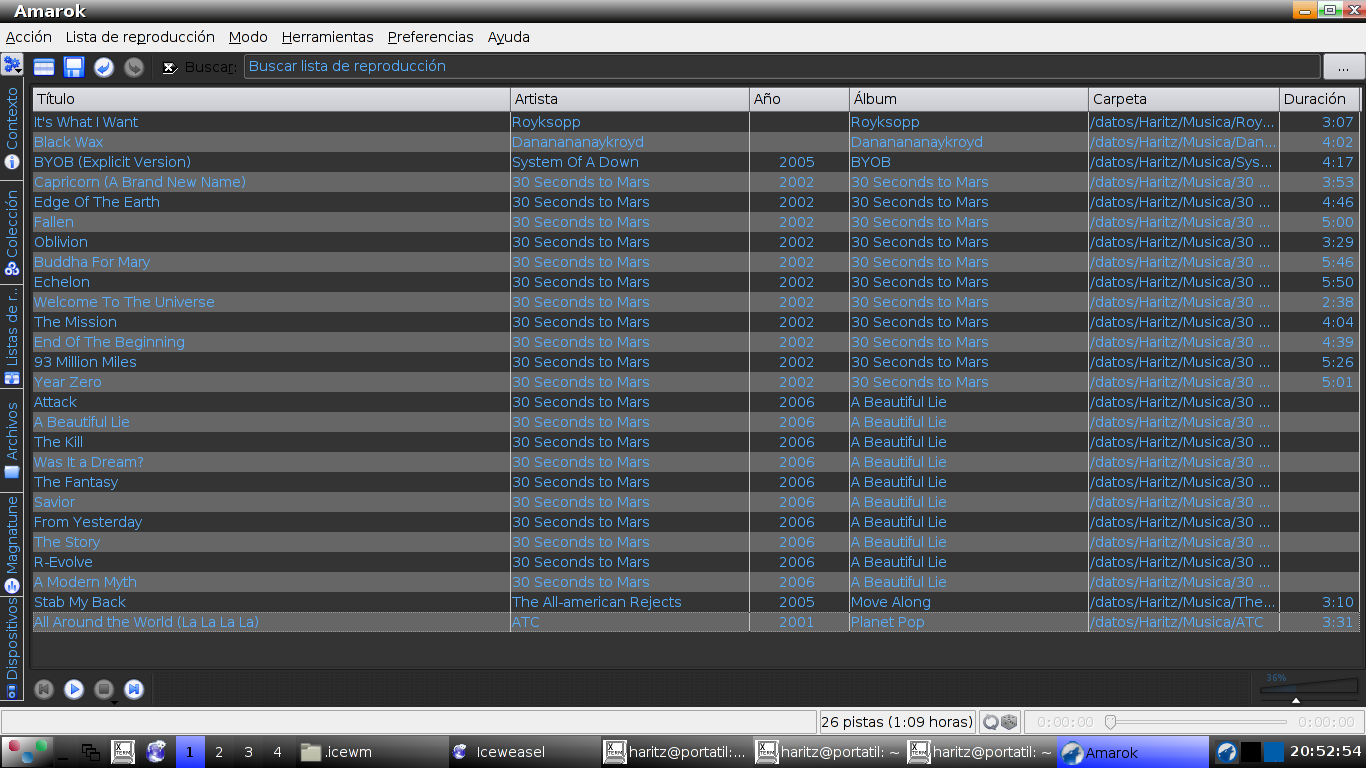Select the track 'Stab My Back'
1366x768 pixels.
(x=80, y=602)
